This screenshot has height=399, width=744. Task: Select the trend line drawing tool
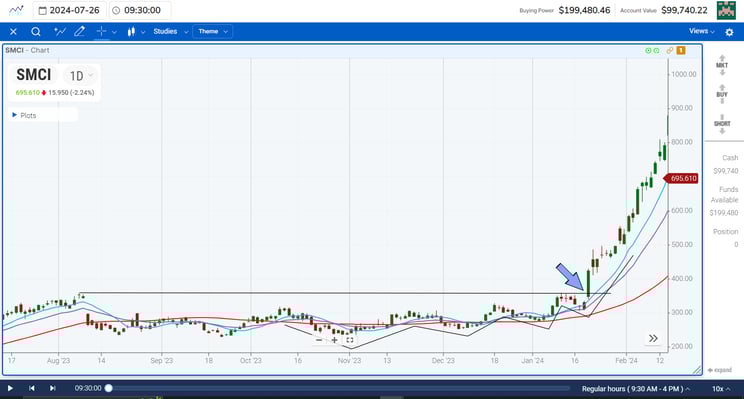pyautogui.click(x=60, y=32)
